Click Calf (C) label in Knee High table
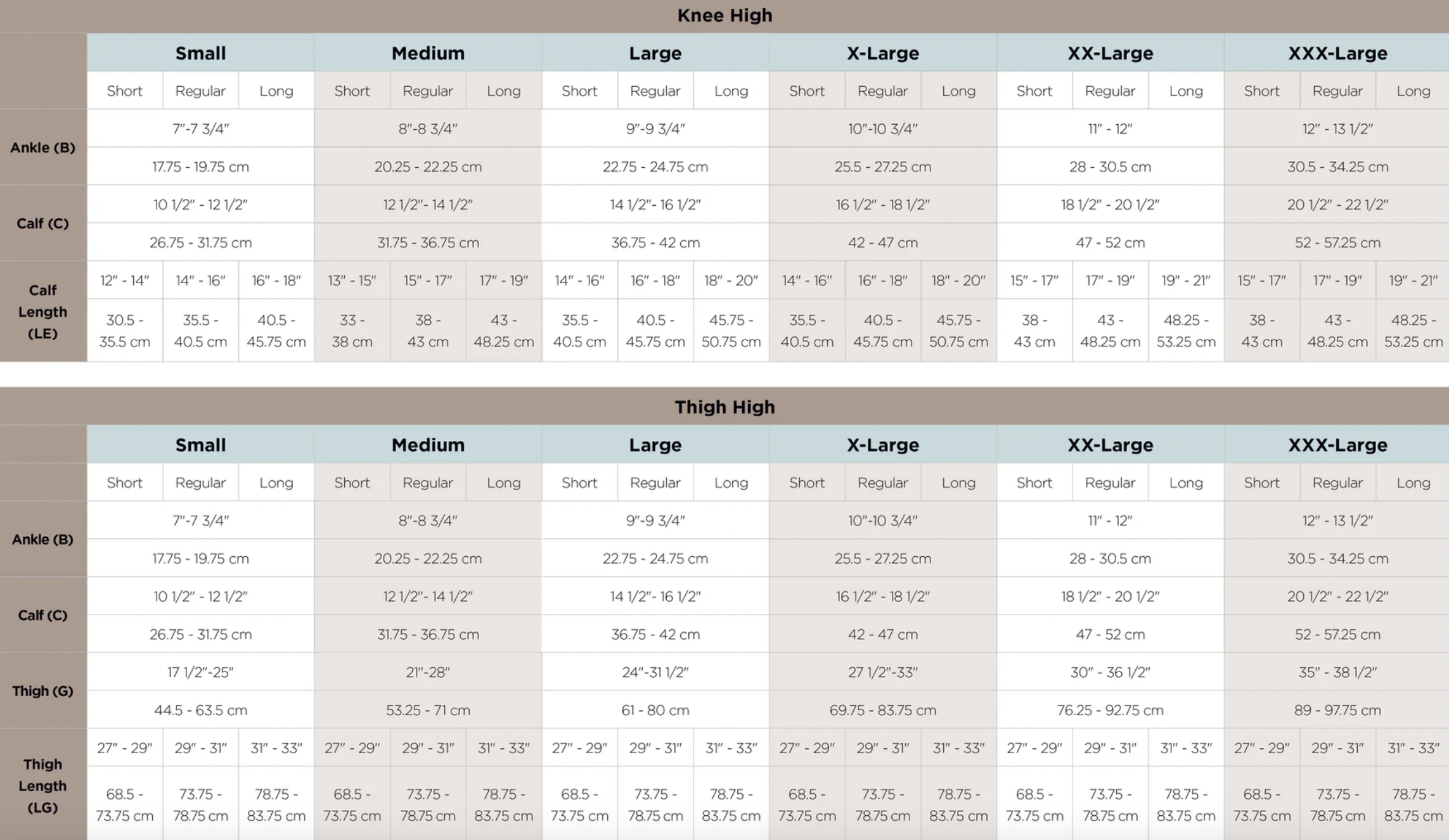Viewport: 1449px width, 840px height. 42,223
